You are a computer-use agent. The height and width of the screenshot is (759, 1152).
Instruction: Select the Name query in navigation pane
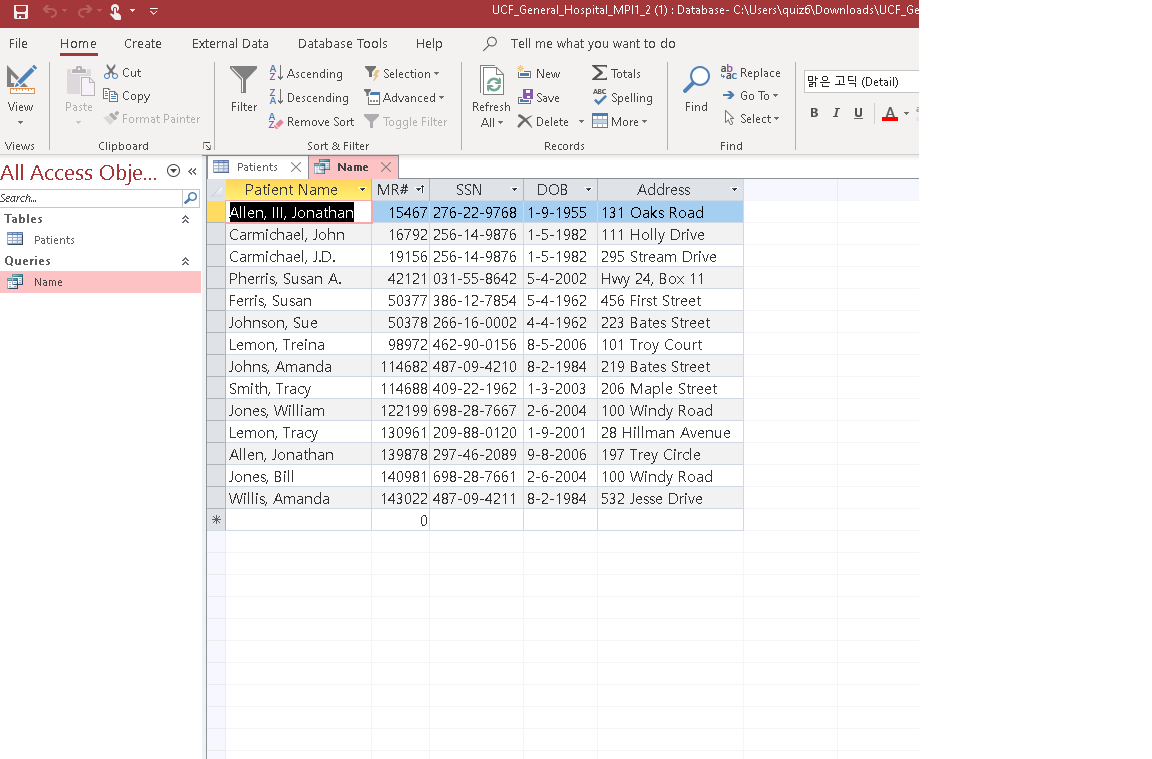click(100, 282)
